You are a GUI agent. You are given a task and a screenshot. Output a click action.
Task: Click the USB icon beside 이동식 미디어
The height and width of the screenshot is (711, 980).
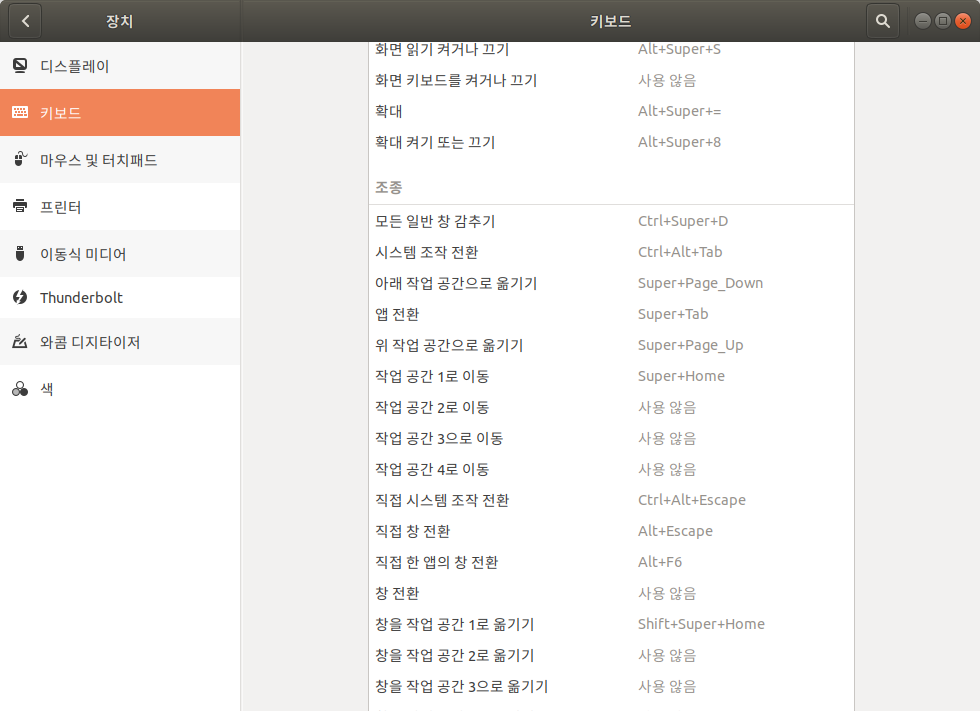tap(20, 253)
